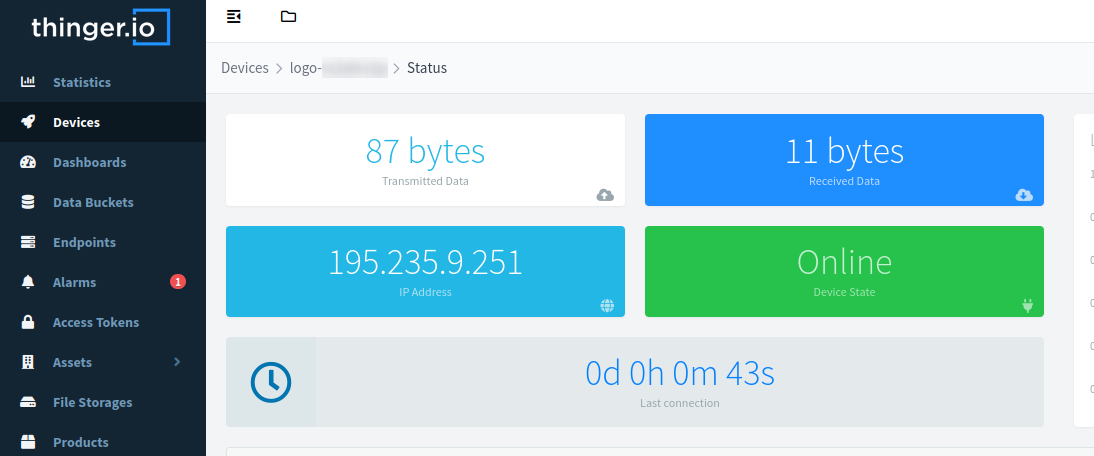Image resolution: width=1094 pixels, height=456 pixels.
Task: Click the Transmitted Data cloud upload icon
Action: point(605,195)
